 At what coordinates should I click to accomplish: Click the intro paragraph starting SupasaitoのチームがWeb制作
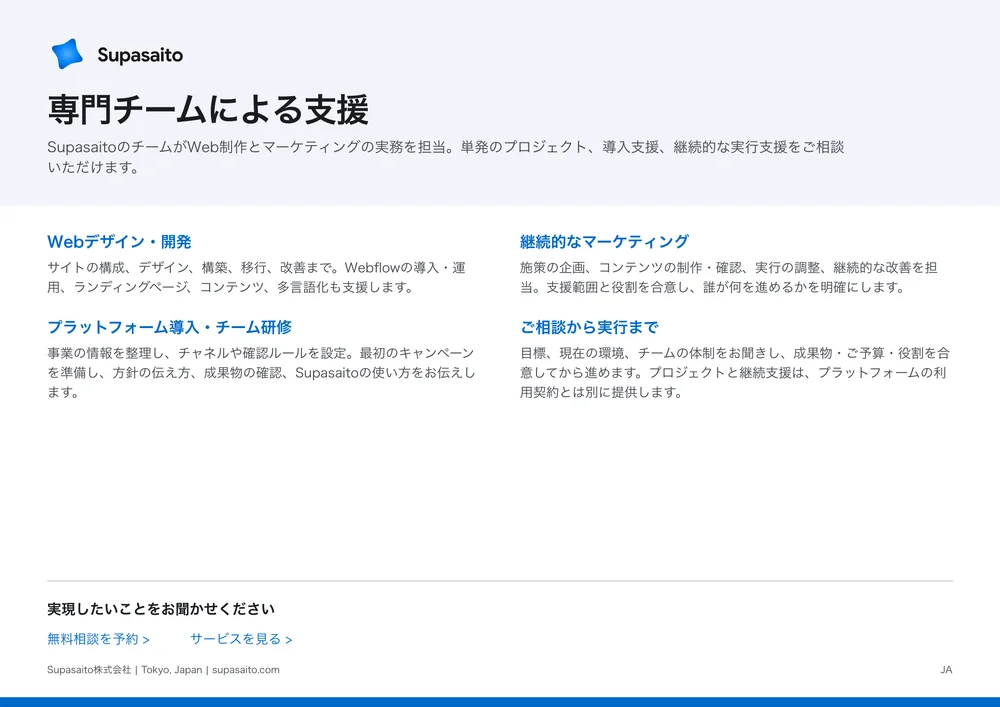tap(446, 157)
